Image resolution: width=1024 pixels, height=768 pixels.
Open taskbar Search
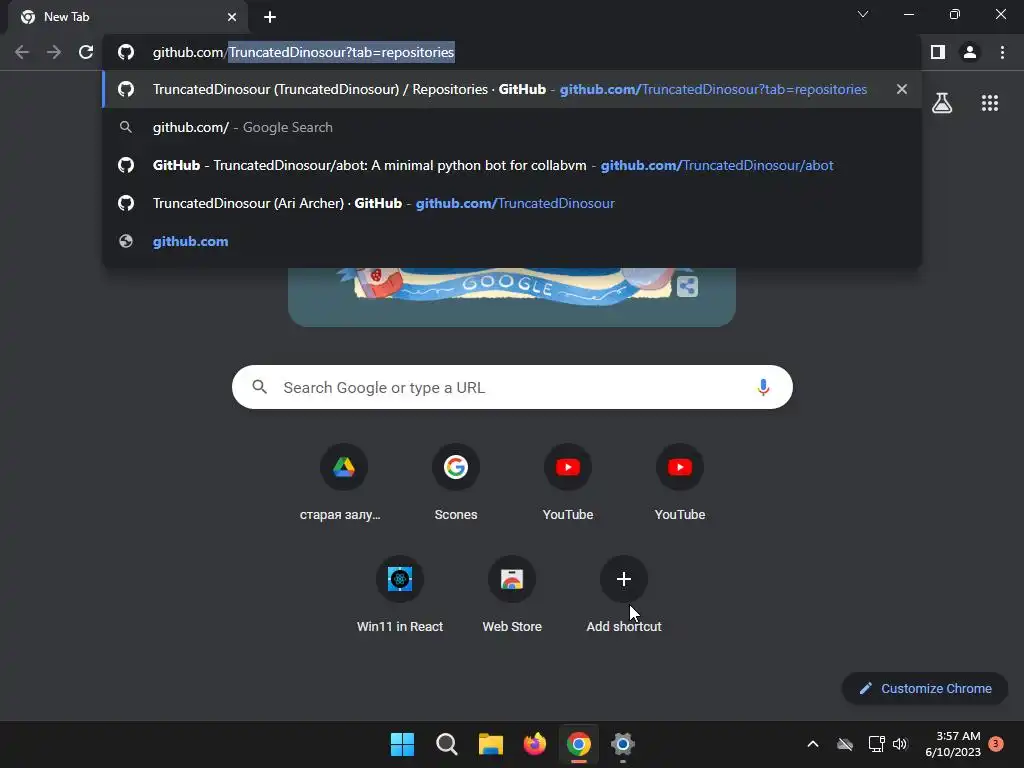point(447,744)
